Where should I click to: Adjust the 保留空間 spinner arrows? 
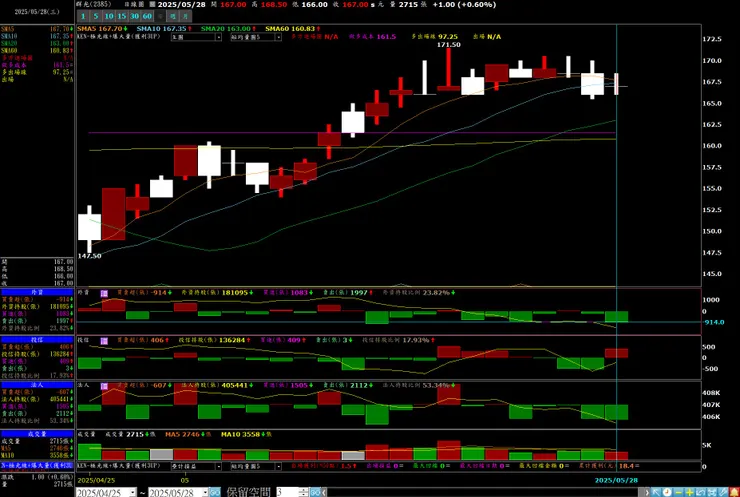pos(303,492)
